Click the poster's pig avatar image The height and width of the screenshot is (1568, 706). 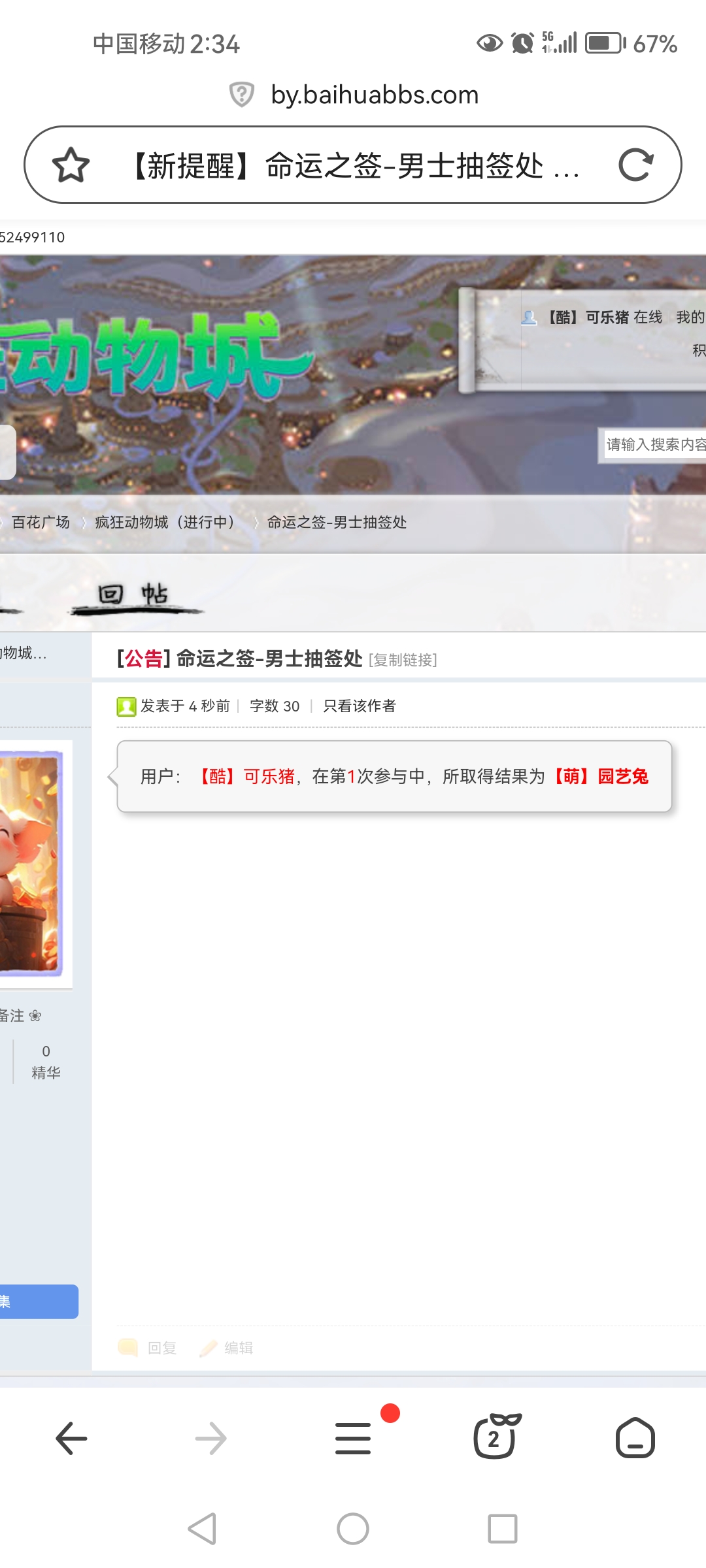(x=30, y=864)
